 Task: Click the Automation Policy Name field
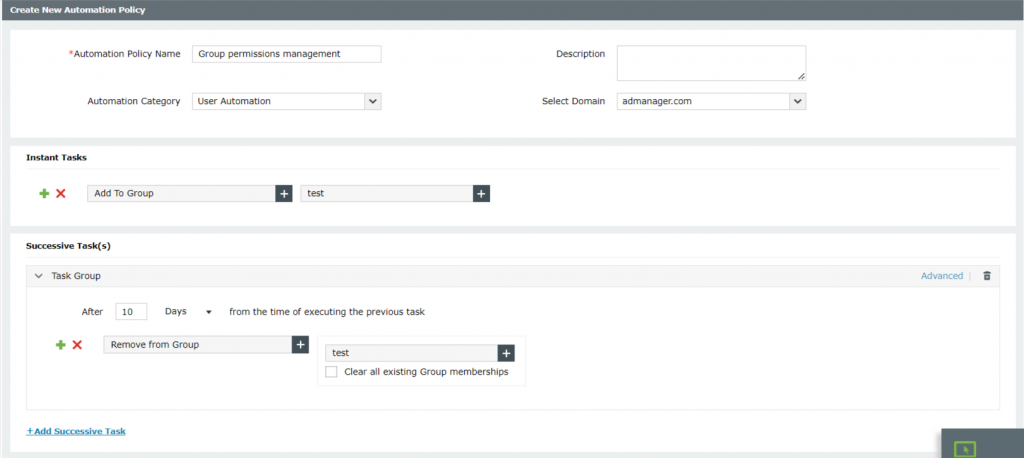[286, 54]
